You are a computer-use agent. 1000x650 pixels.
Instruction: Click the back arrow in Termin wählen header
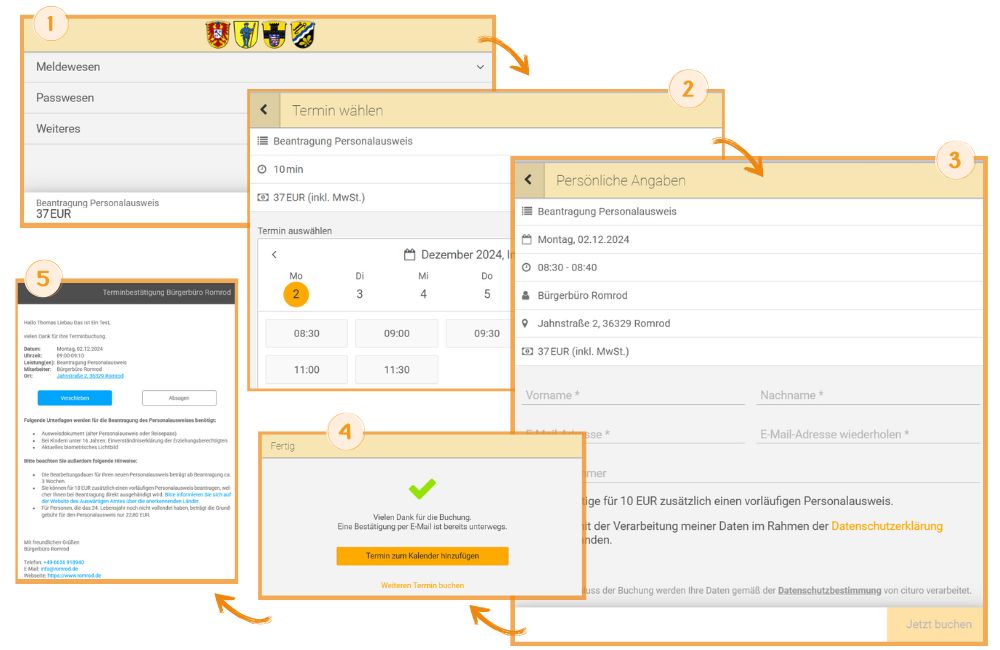coord(264,110)
